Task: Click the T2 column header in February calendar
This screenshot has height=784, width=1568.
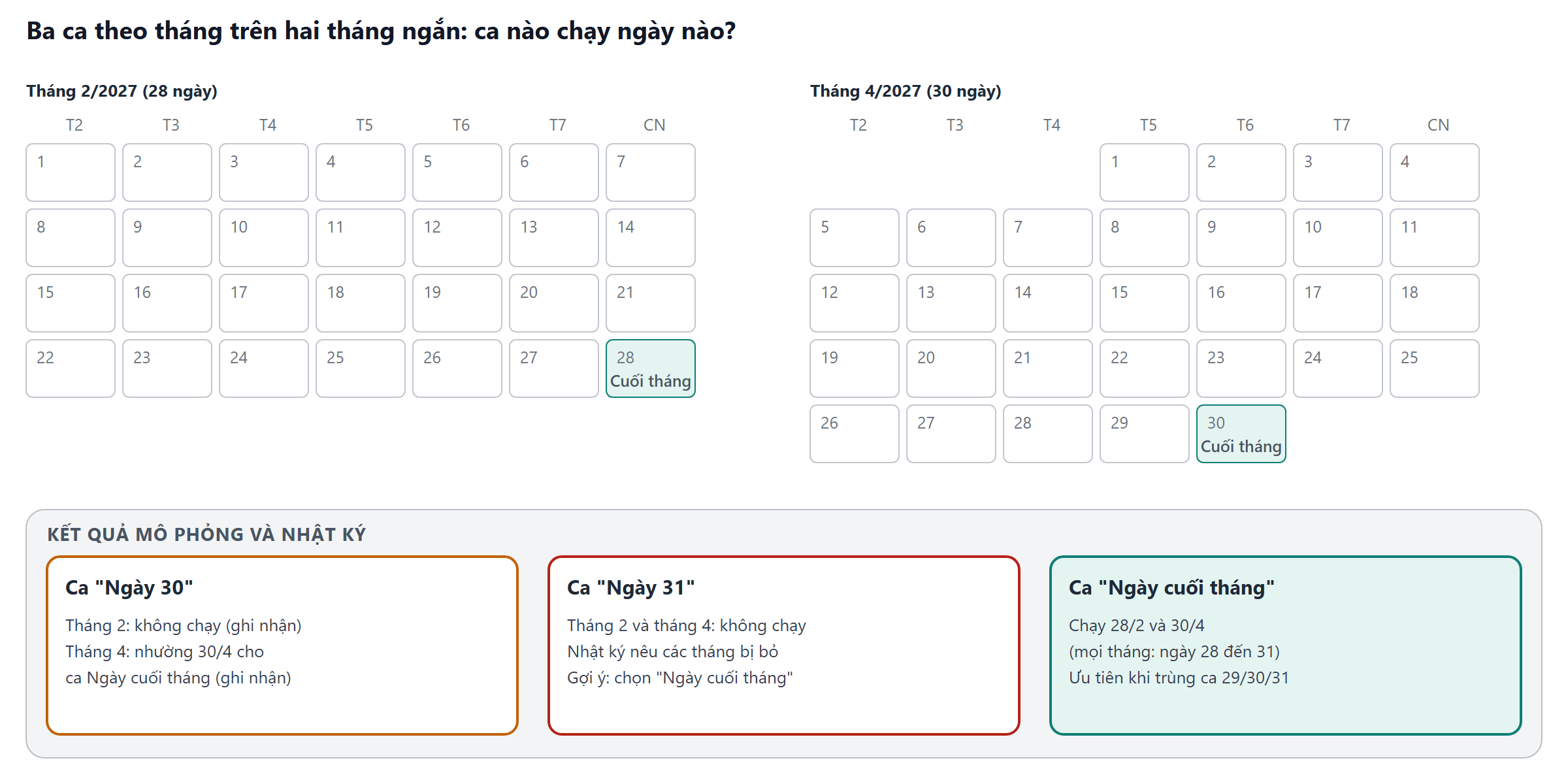Action: click(x=74, y=125)
